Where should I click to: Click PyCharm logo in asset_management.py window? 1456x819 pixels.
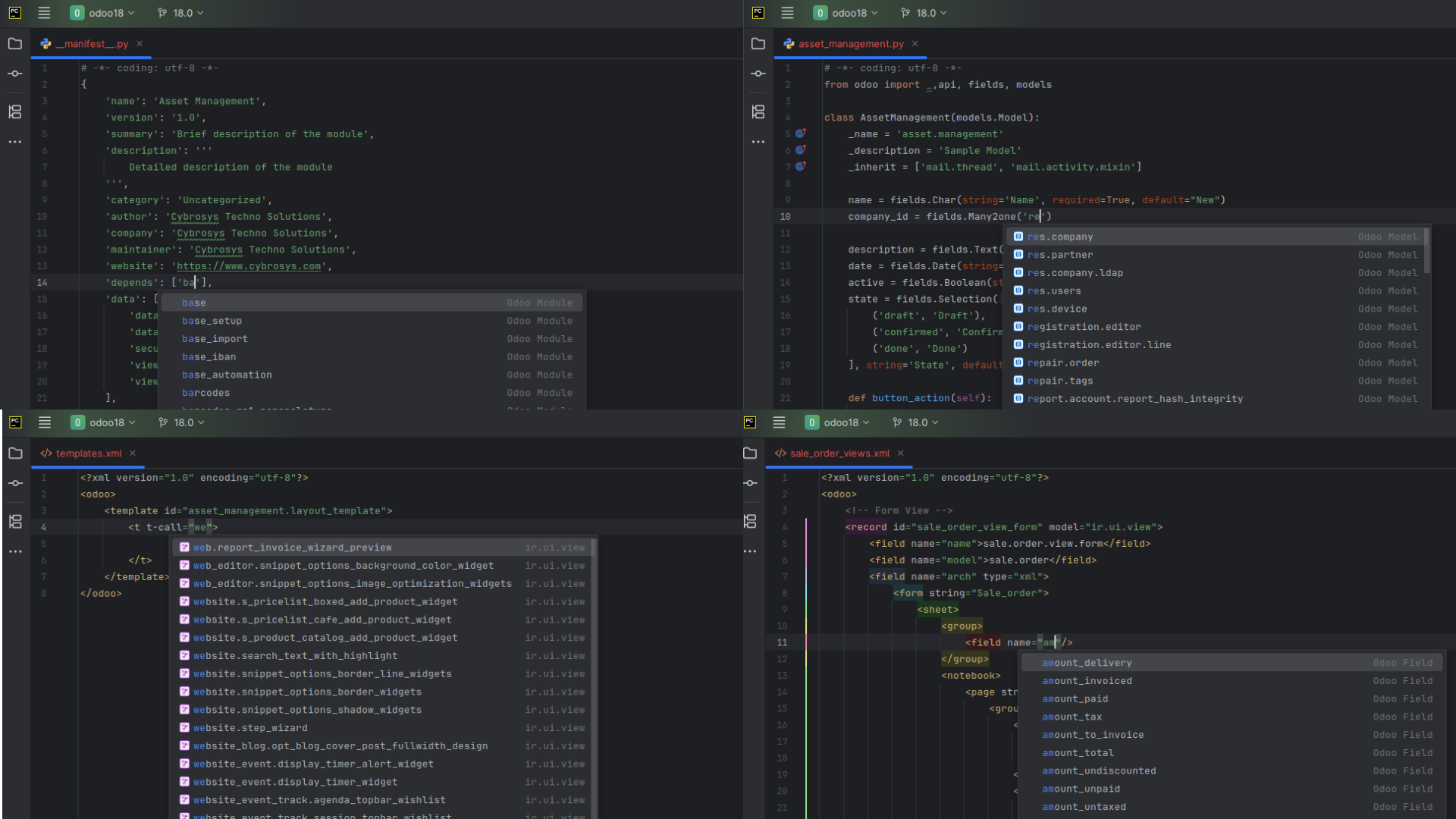point(758,13)
